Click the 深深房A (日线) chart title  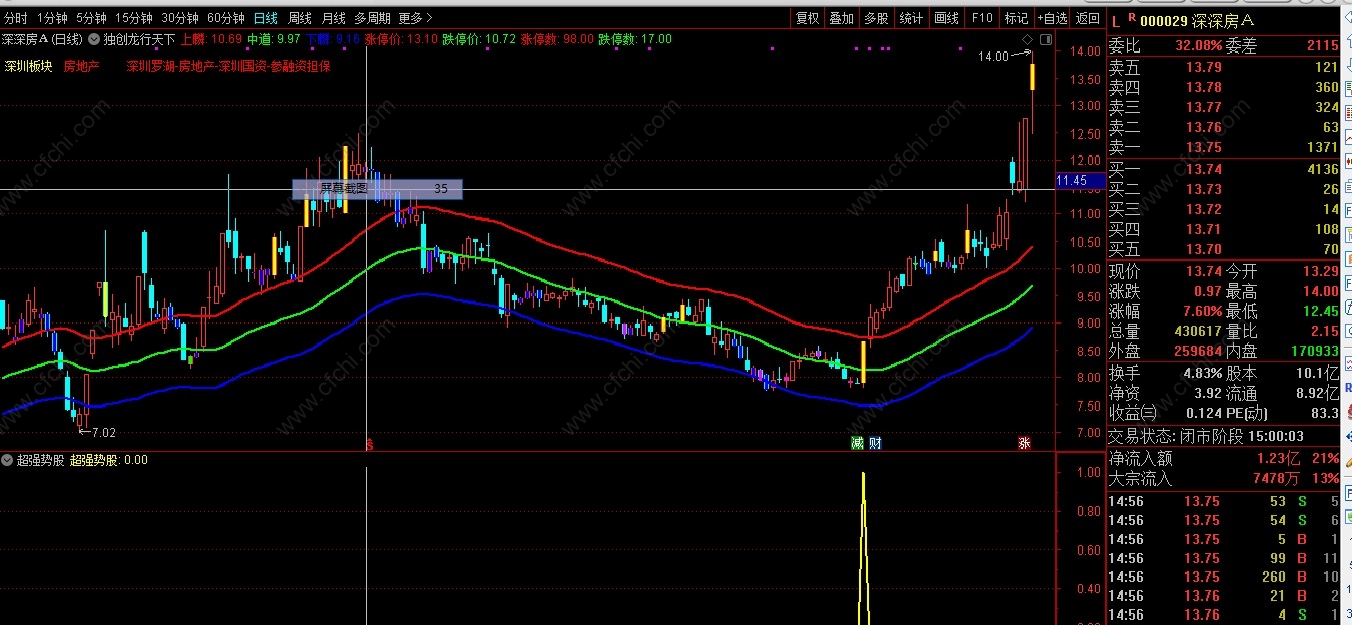(x=42, y=39)
